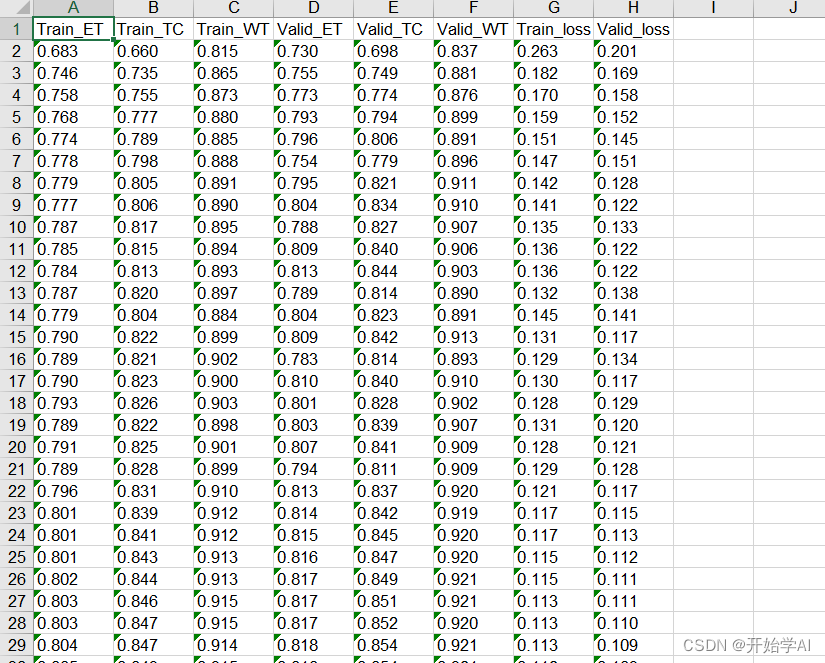Image resolution: width=825 pixels, height=663 pixels.
Task: Select cell A18 with value 0.793
Action: click(x=73, y=403)
